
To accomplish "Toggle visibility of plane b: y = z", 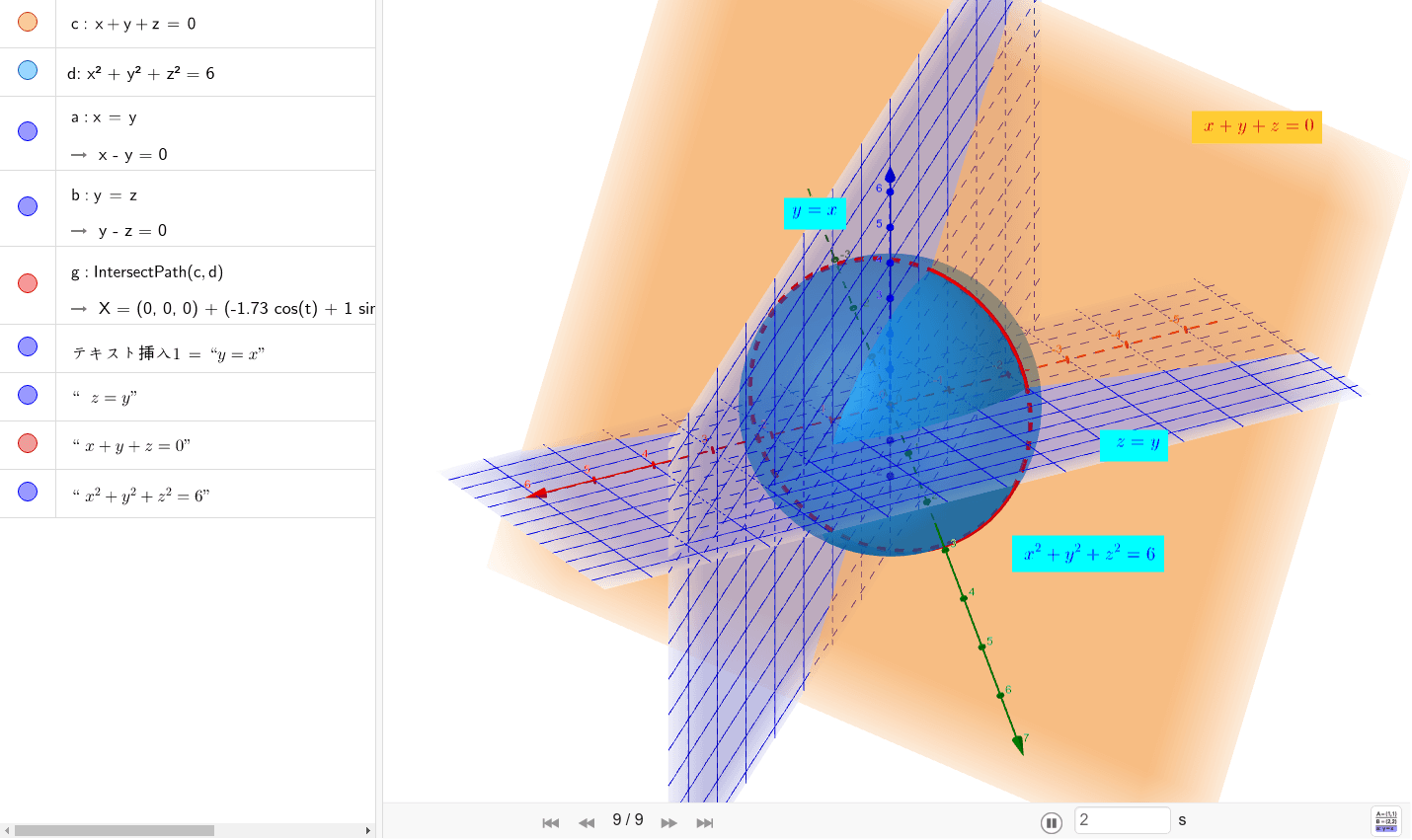I will (28, 206).
